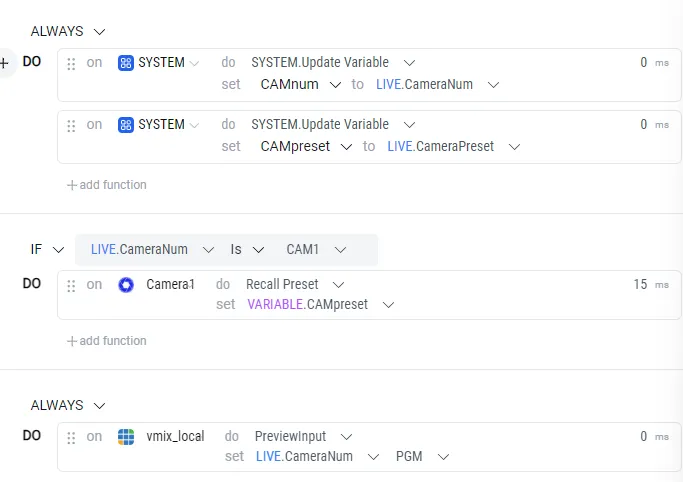Open the VARIABLE.CAMpreset value dropdown

pos(389,305)
